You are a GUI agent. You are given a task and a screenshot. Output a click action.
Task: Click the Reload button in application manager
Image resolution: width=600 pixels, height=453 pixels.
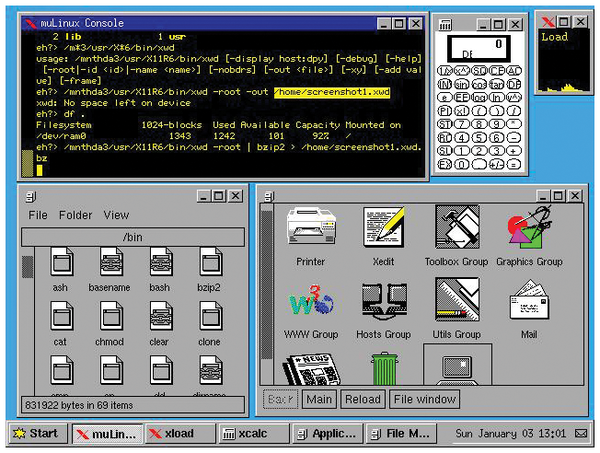[x=363, y=399]
